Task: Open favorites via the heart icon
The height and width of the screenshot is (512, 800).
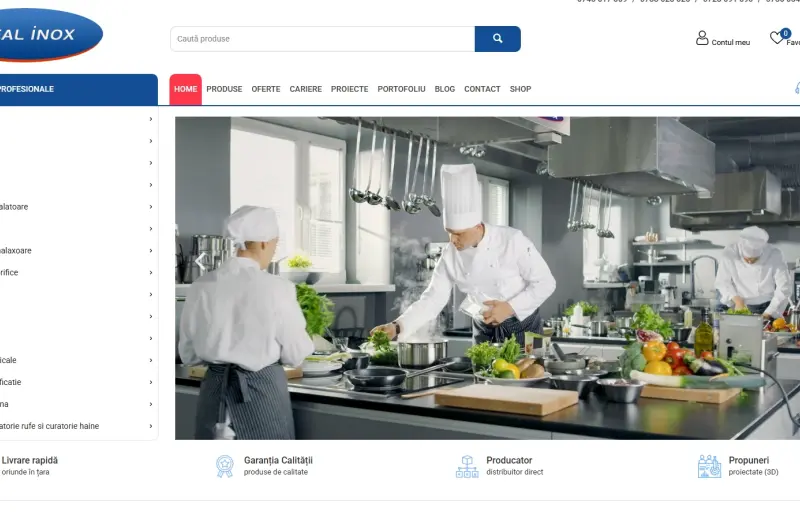Action: point(777,38)
